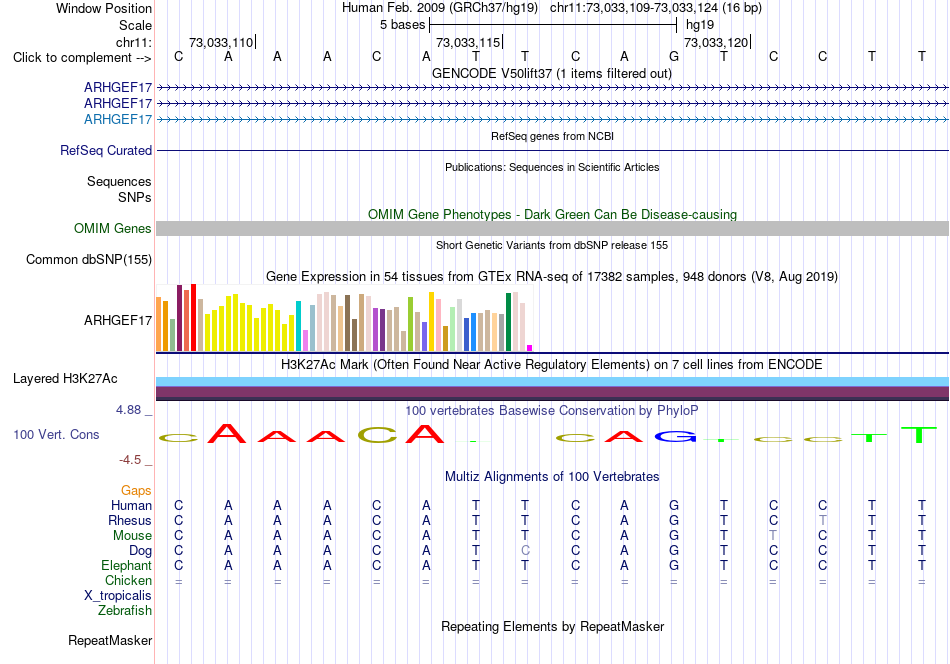Click the light blue H3K27Ac band
This screenshot has height=664, width=950.
[552, 381]
